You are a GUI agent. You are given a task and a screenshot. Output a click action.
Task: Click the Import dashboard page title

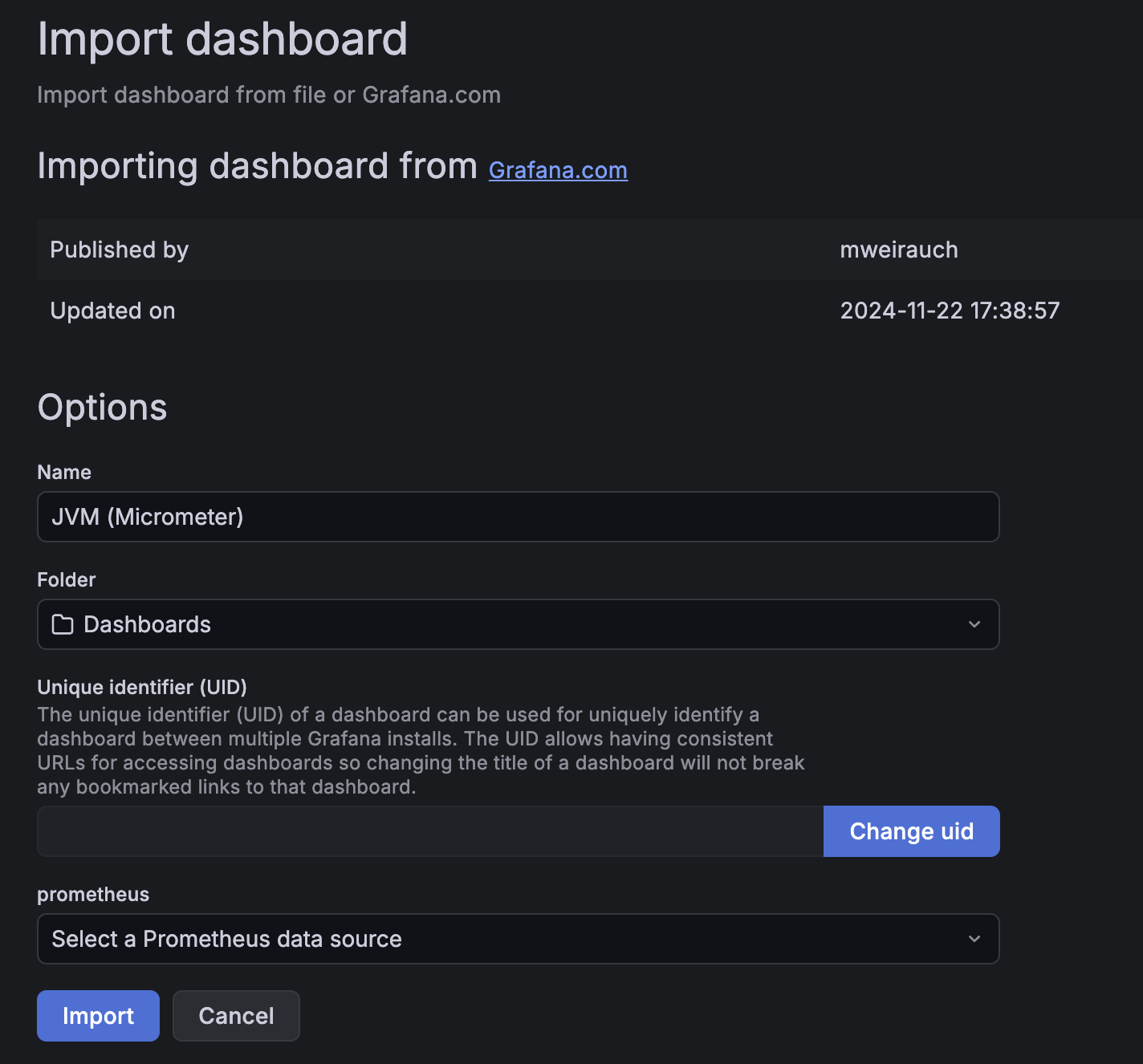click(x=222, y=39)
